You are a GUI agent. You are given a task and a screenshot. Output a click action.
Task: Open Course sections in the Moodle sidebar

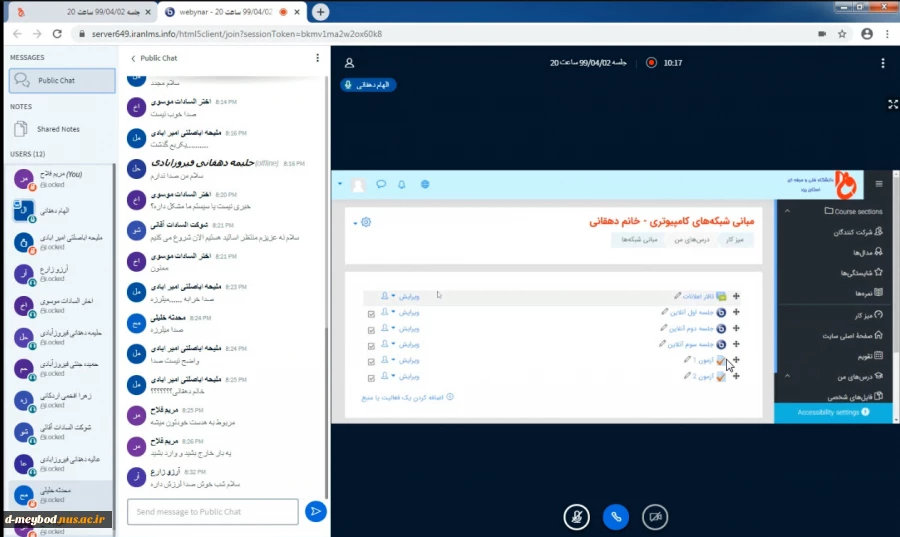coord(853,211)
